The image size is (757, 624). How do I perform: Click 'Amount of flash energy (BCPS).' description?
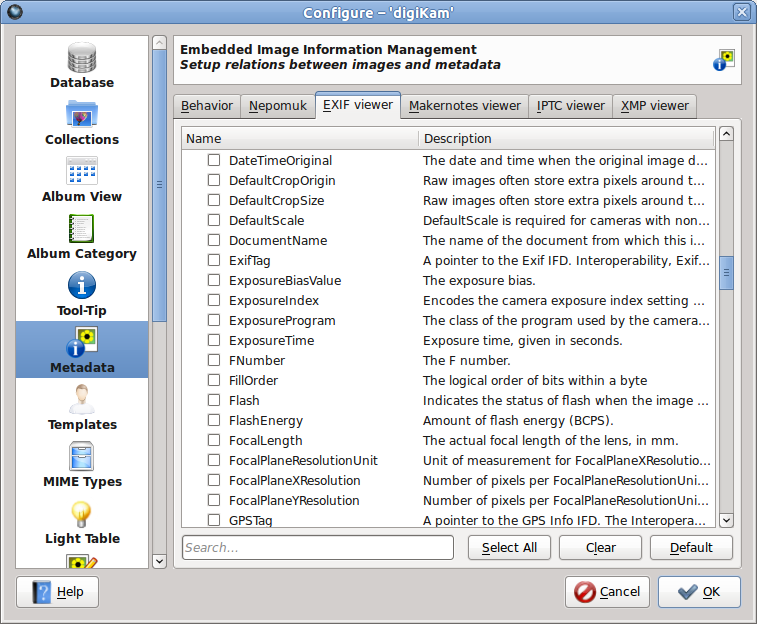(x=518, y=421)
